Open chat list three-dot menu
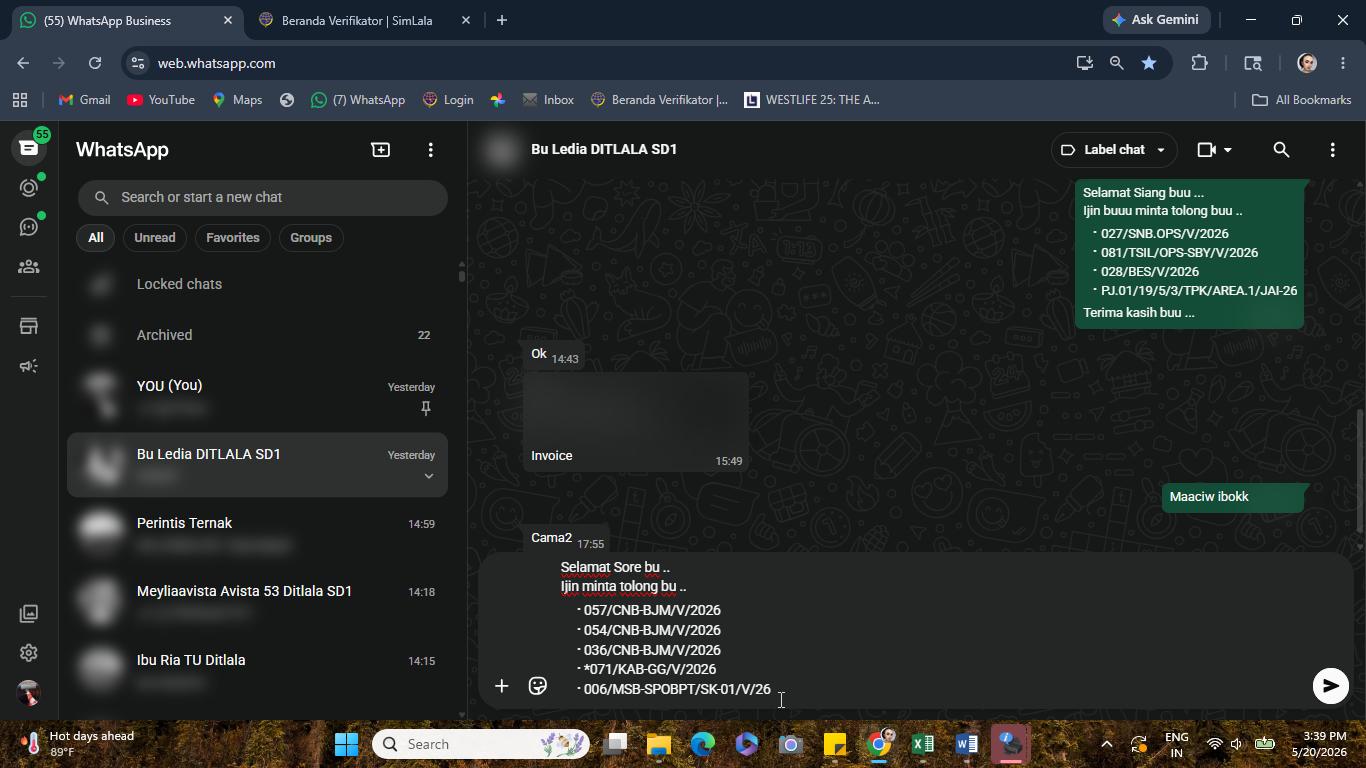Image resolution: width=1366 pixels, height=768 pixels. pyautogui.click(x=430, y=149)
